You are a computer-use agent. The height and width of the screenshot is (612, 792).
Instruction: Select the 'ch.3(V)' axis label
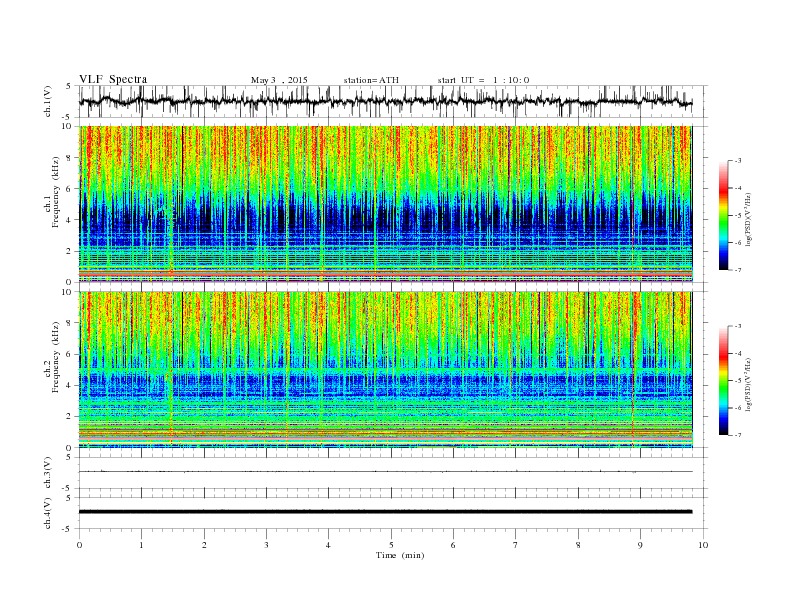[x=48, y=472]
